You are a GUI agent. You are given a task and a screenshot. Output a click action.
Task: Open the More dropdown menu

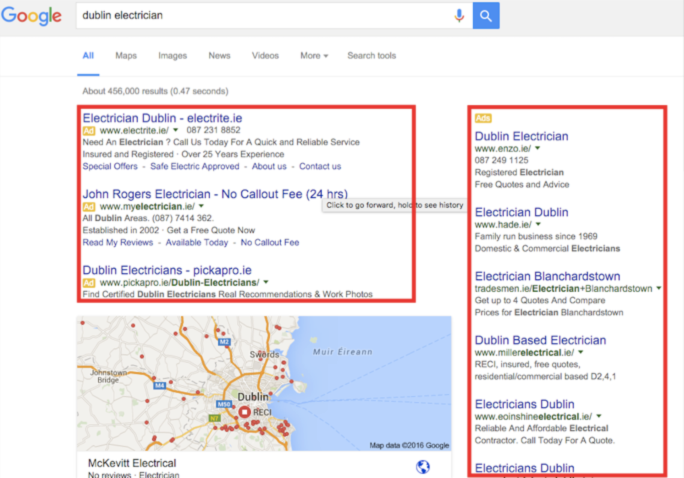pyautogui.click(x=314, y=55)
